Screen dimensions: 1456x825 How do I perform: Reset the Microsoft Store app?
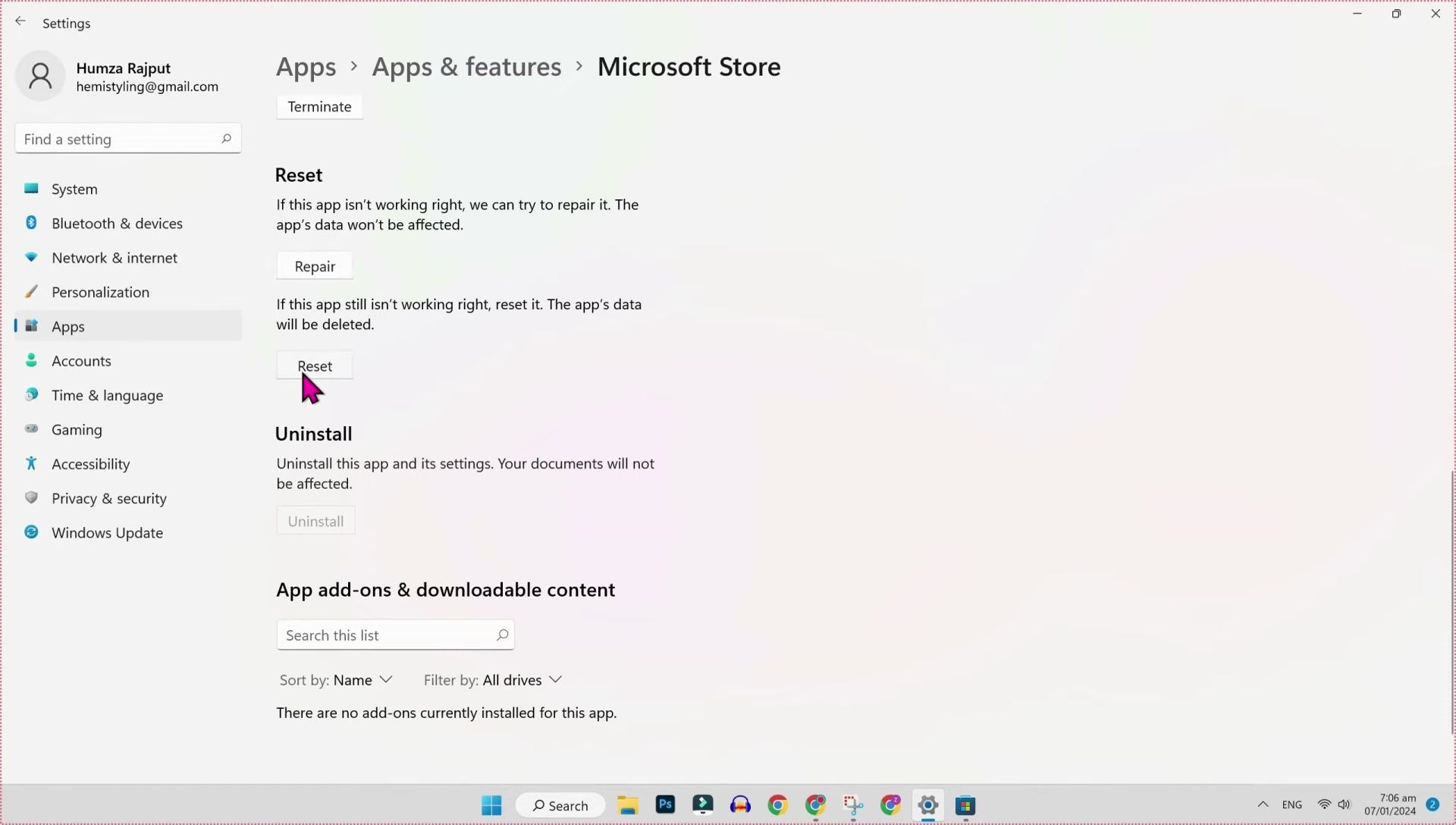315,365
